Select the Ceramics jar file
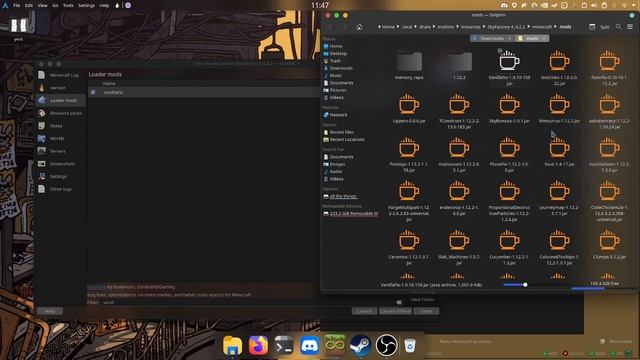640x360 pixels. click(409, 247)
